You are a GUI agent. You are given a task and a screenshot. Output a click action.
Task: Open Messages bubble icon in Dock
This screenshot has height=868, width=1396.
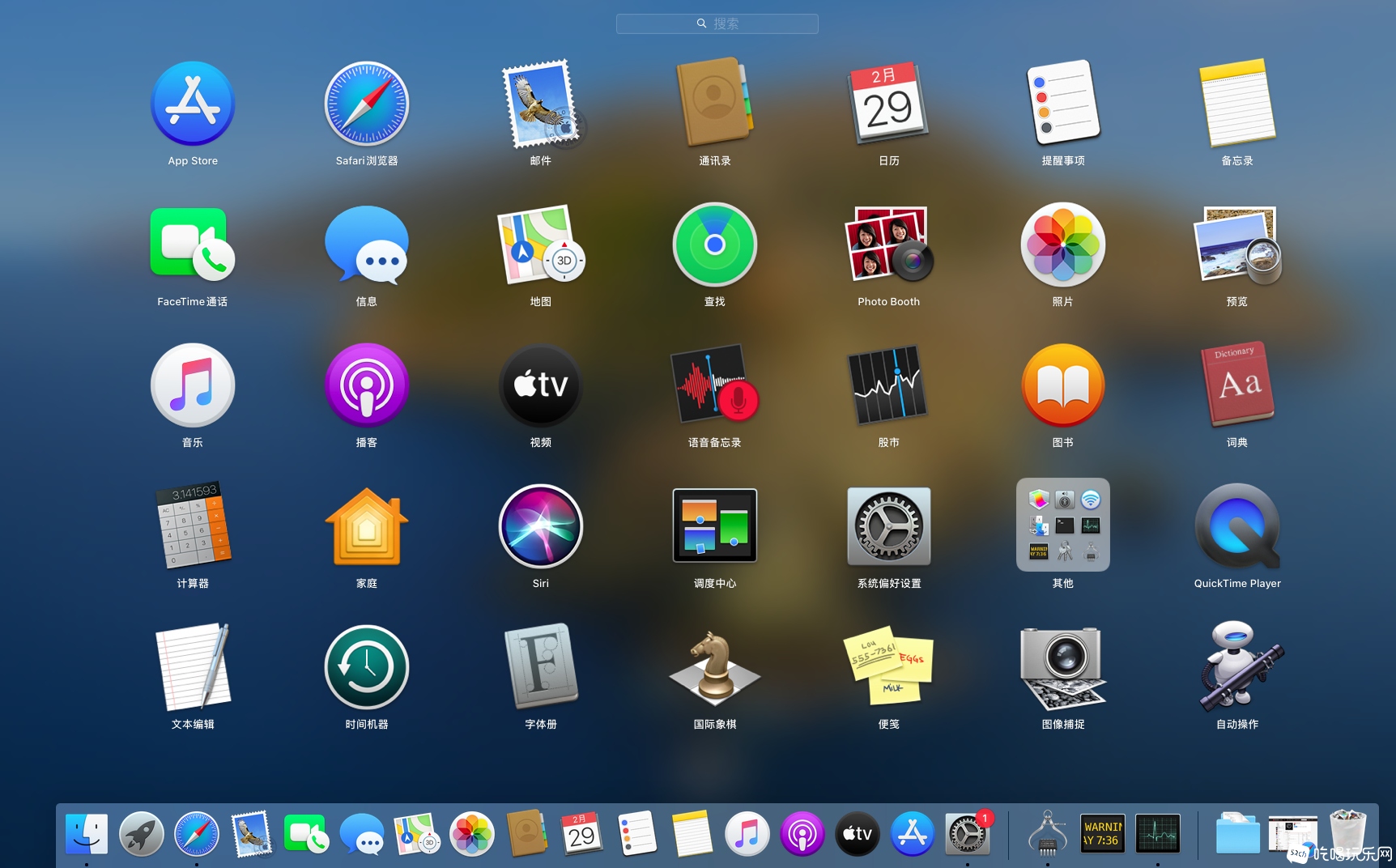(x=362, y=833)
